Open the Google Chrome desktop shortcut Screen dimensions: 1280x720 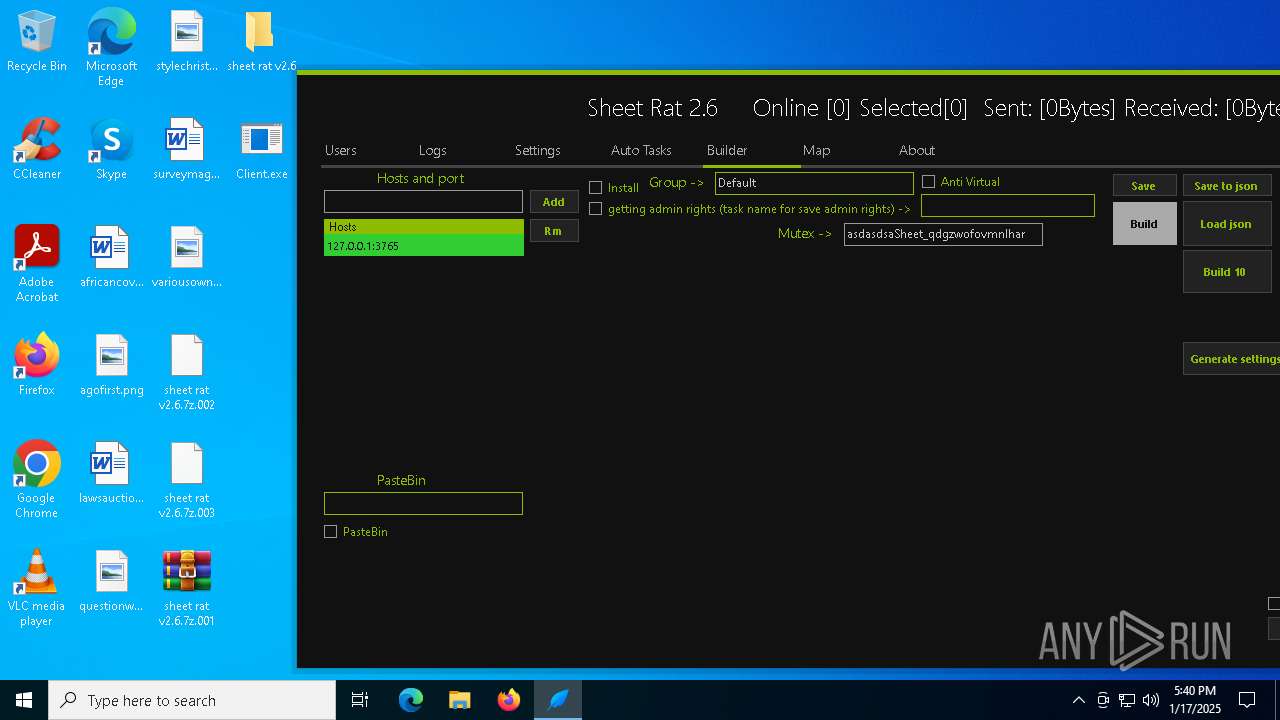[x=37, y=474]
